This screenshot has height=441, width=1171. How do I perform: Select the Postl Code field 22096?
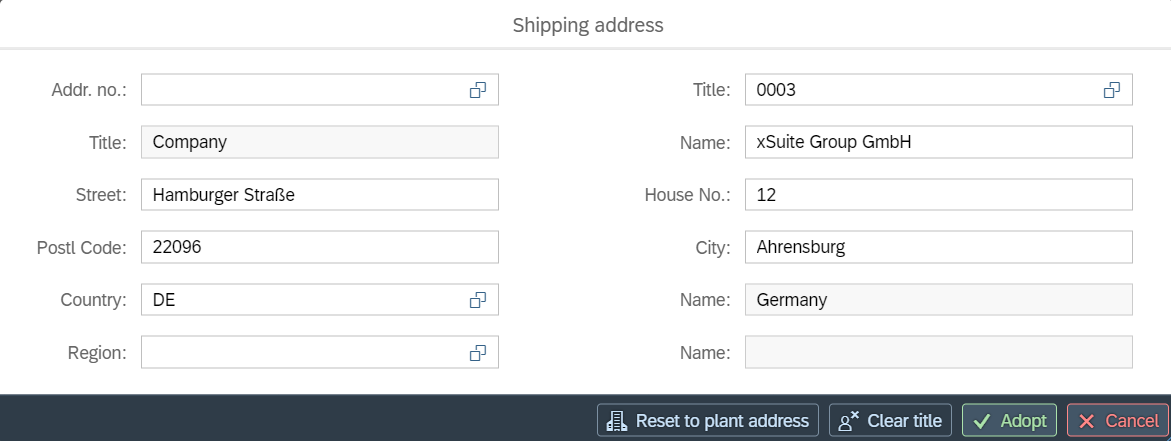pos(319,247)
